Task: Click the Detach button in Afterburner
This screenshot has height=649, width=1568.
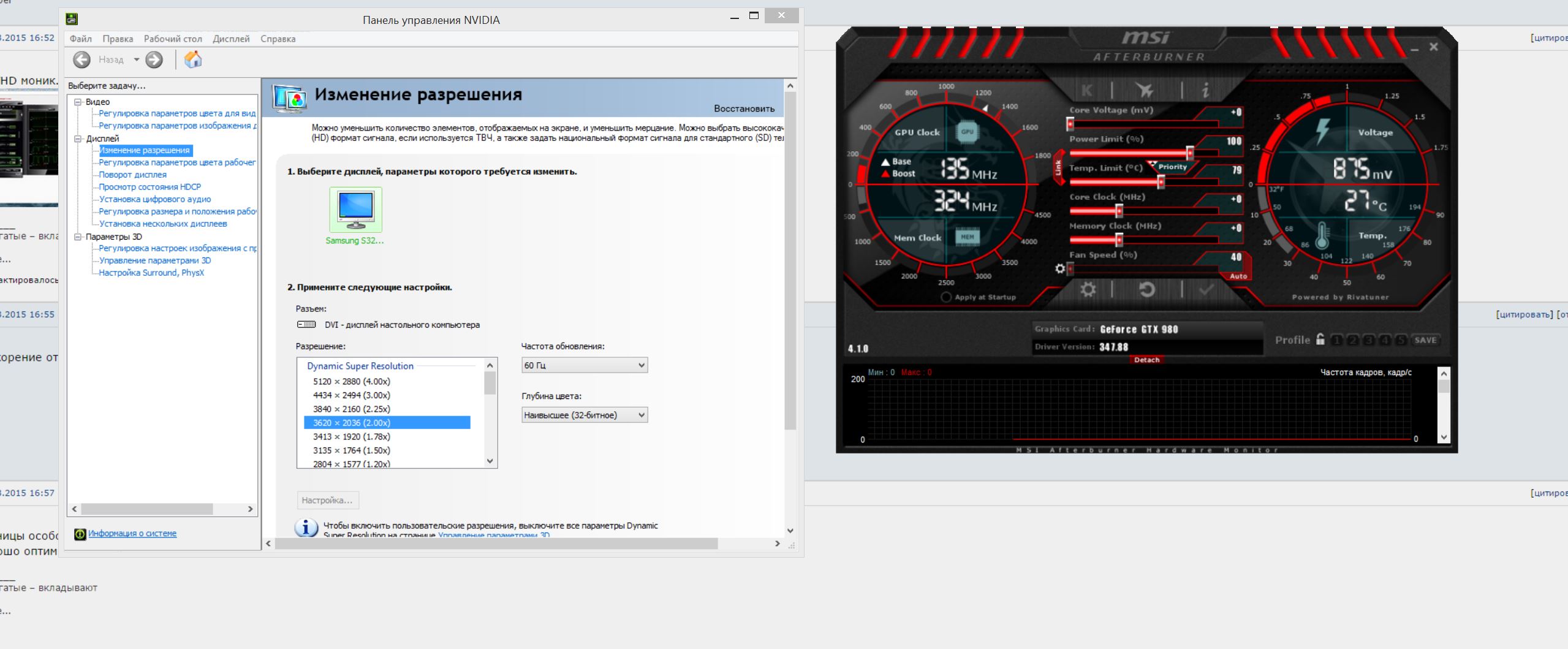Action: click(1146, 360)
